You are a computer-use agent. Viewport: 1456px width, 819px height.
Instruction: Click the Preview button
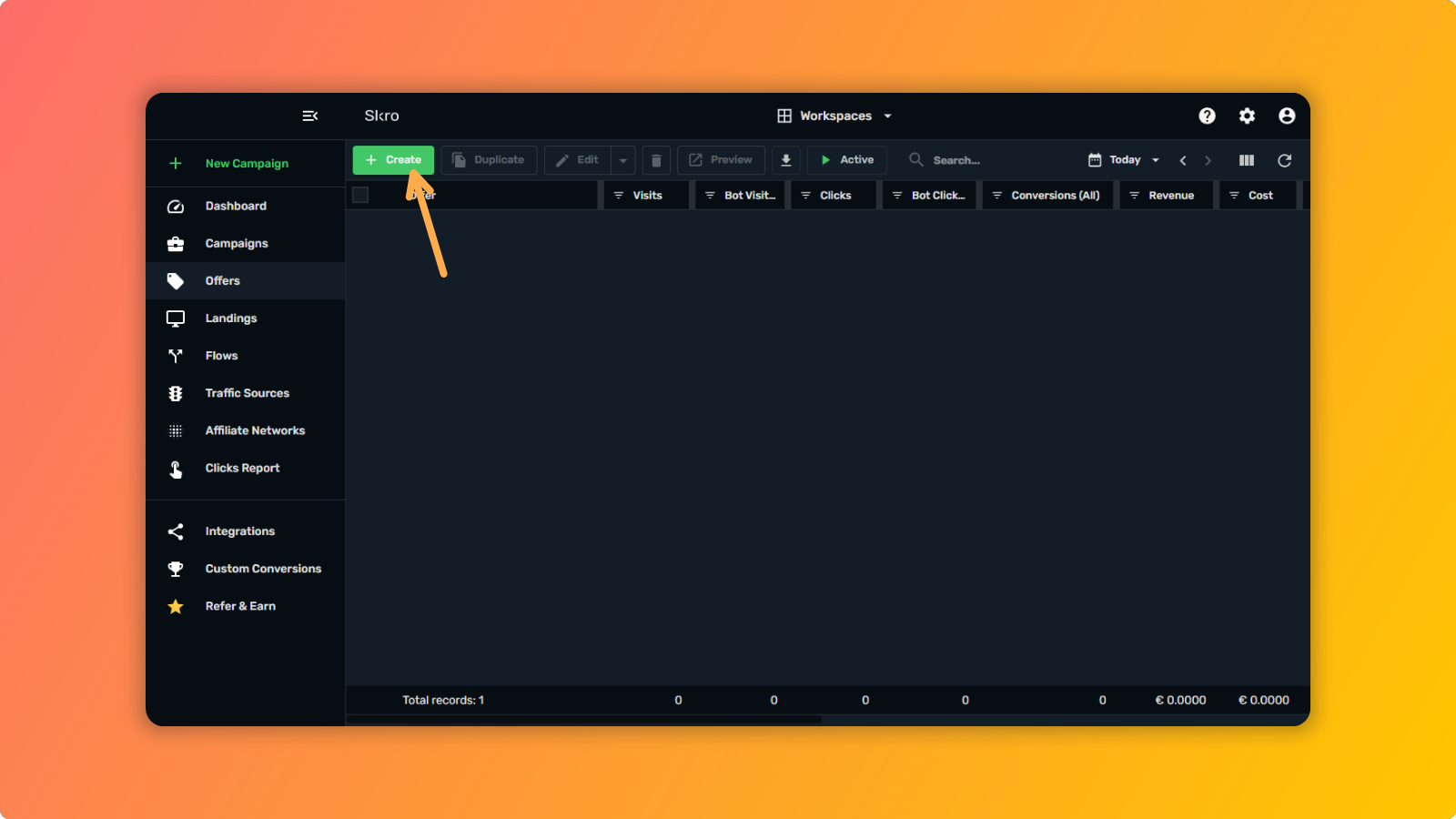721,160
